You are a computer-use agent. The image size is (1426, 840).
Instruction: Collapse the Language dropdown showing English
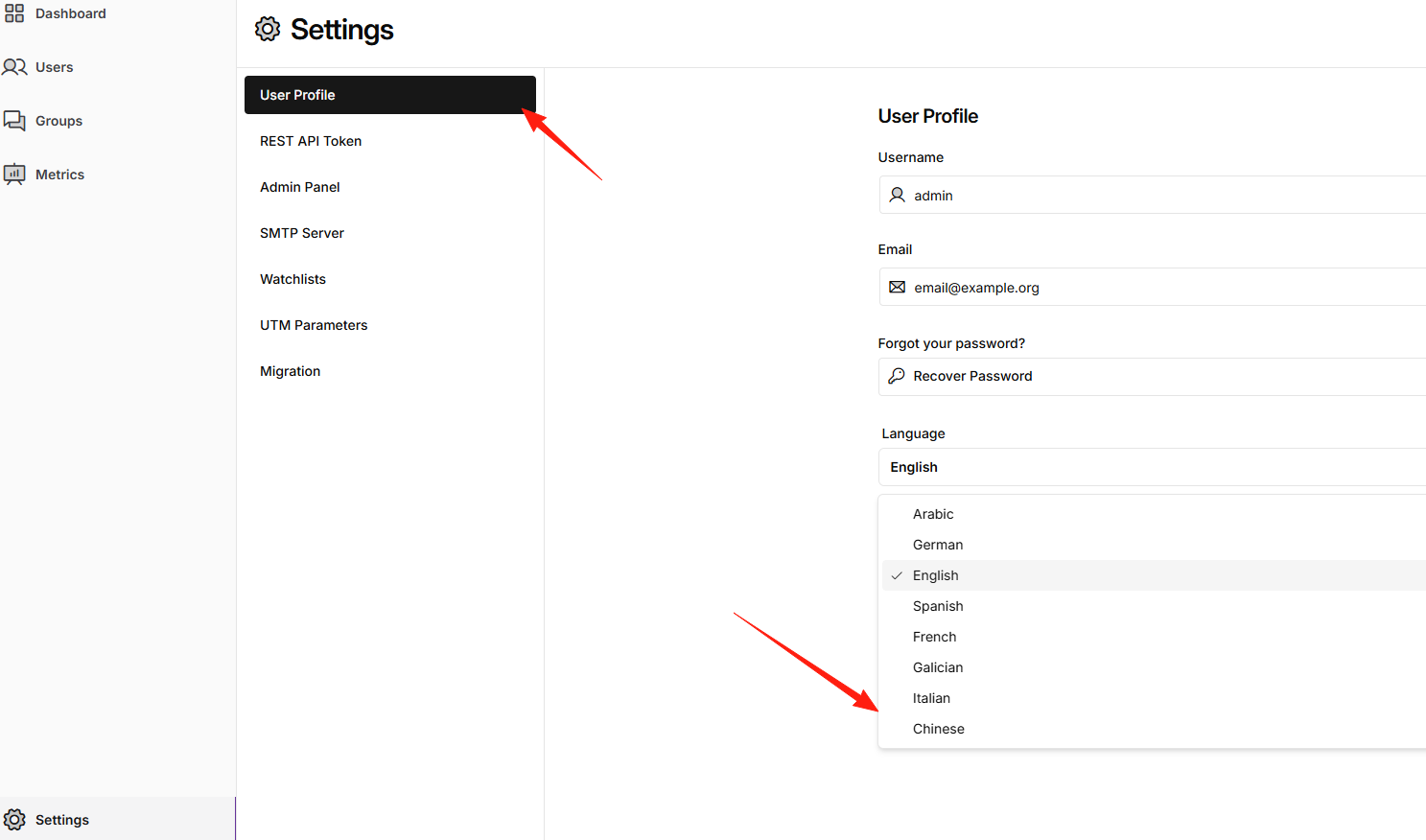pos(1152,467)
